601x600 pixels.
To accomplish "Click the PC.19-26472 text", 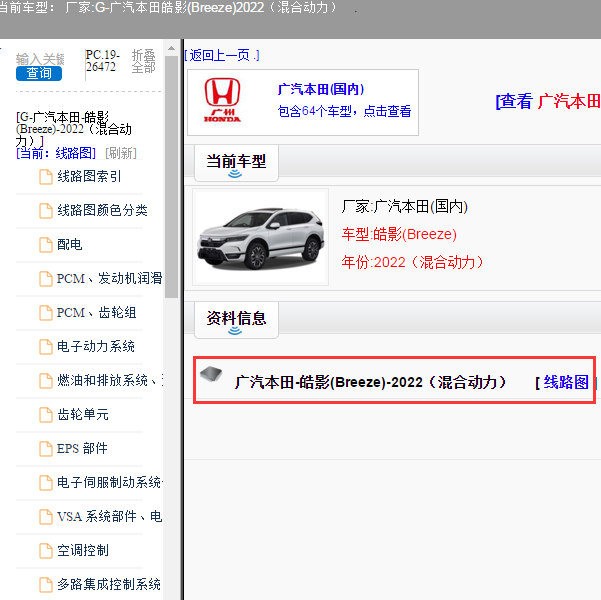I will point(103,61).
